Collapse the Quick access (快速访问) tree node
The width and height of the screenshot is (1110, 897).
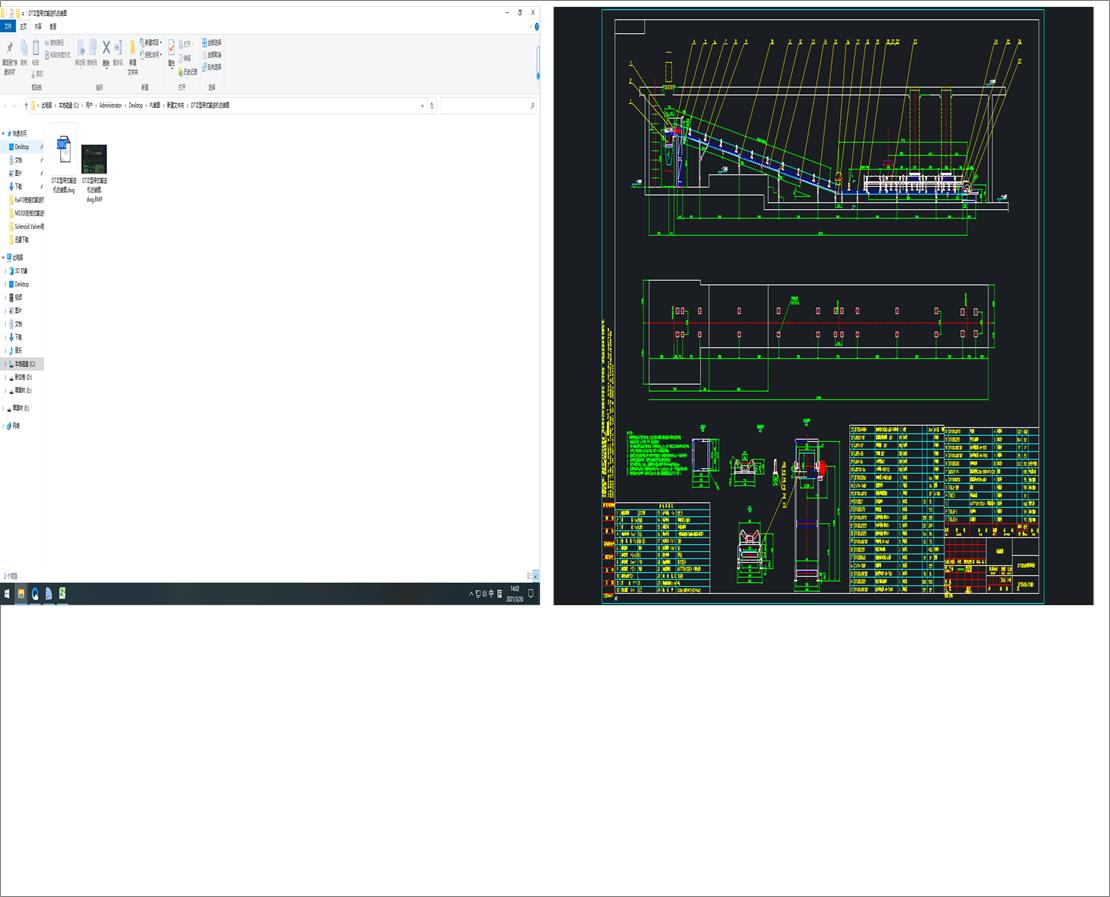(4, 133)
